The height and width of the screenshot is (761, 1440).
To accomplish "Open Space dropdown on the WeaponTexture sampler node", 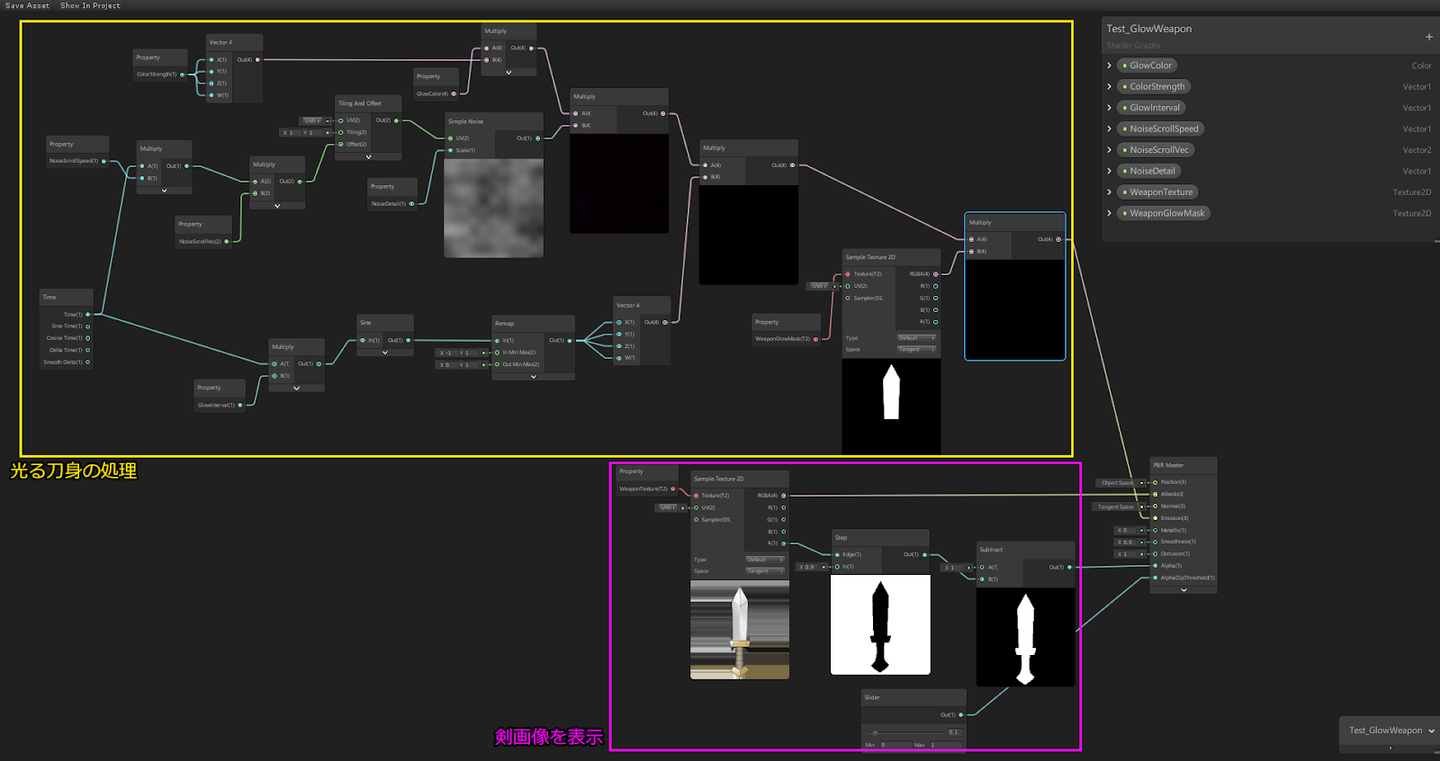I will [x=765, y=571].
